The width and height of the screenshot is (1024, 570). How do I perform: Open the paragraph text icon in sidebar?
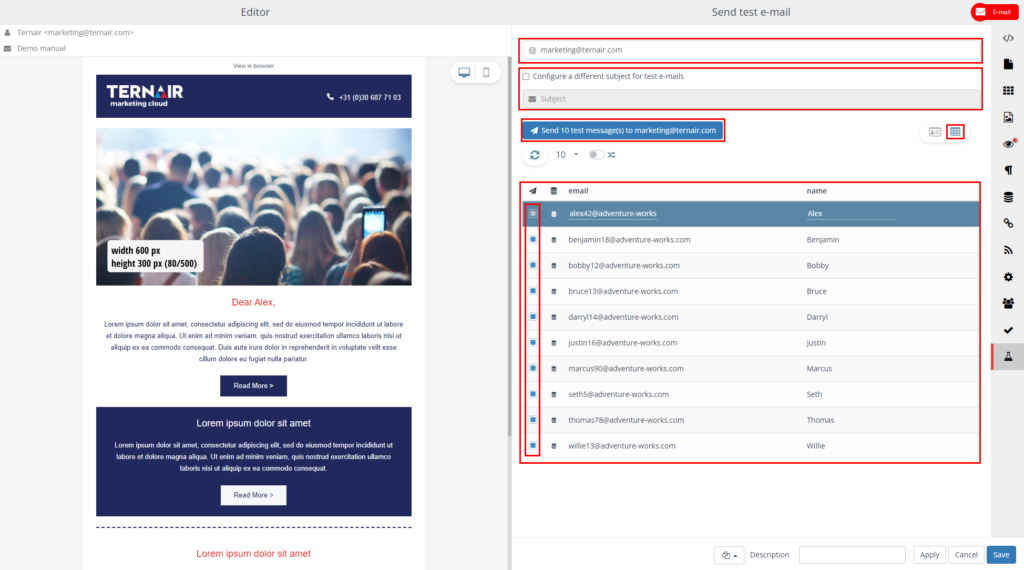point(1008,170)
